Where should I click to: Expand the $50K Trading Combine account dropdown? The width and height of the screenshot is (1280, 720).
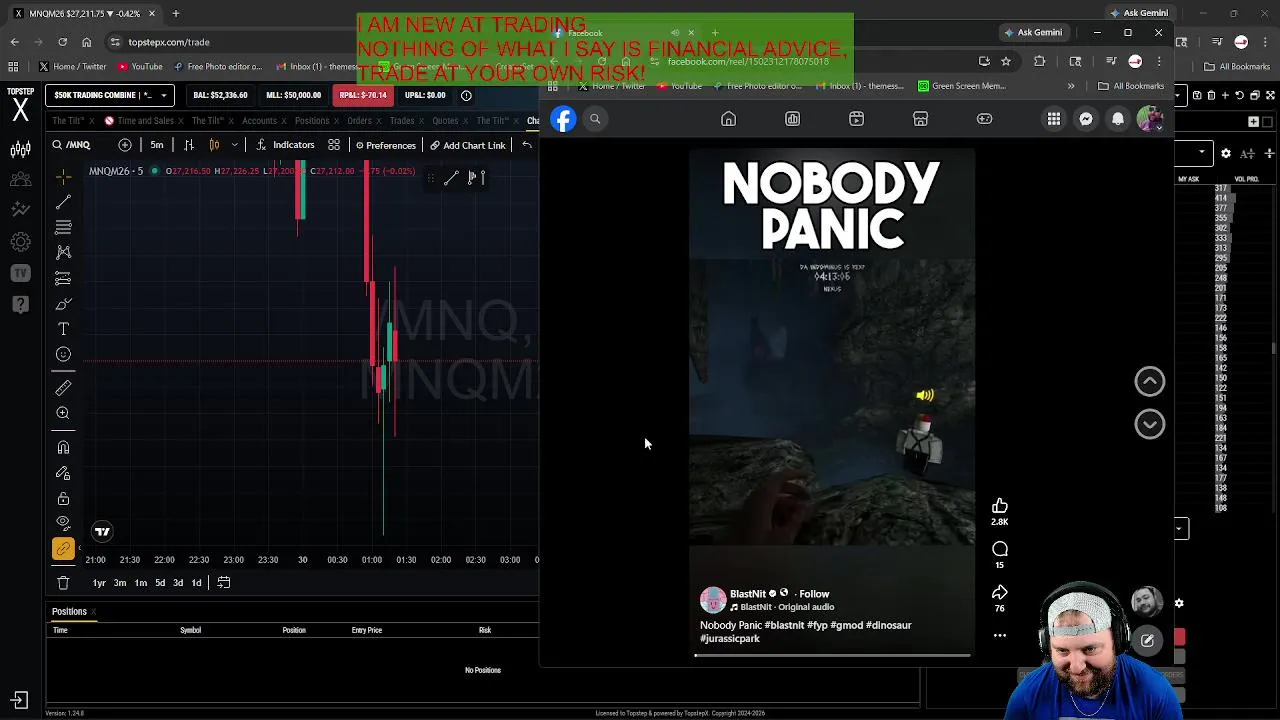coord(110,95)
